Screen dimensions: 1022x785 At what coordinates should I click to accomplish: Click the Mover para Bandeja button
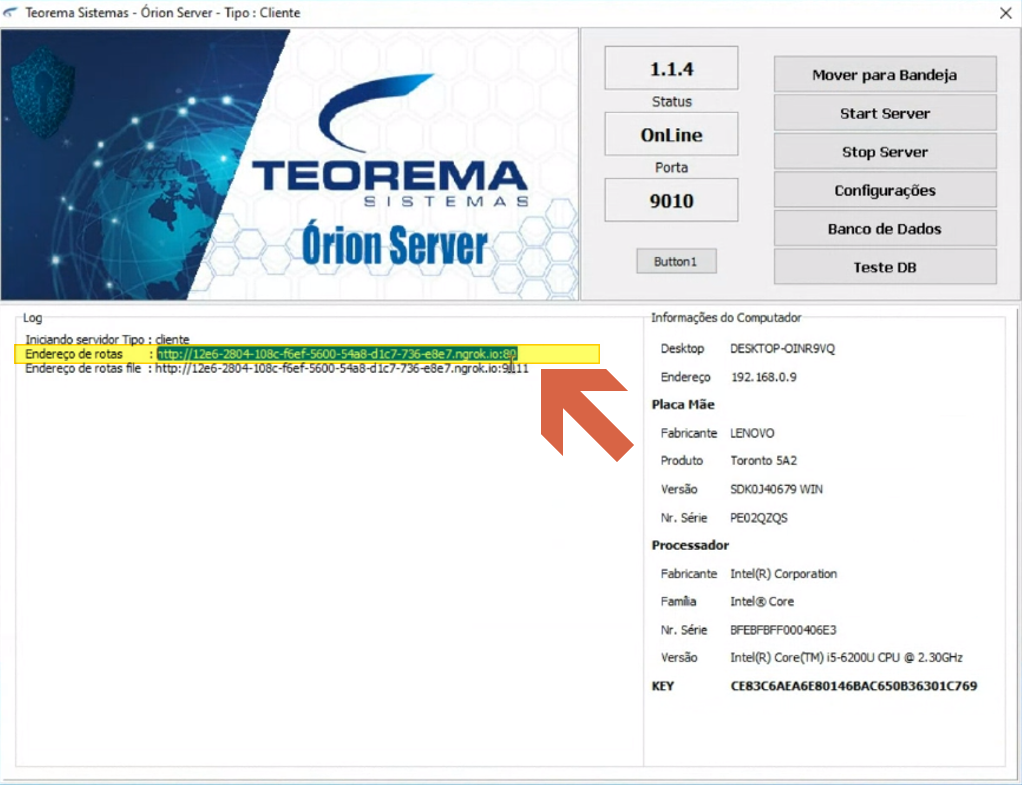[x=884, y=74]
